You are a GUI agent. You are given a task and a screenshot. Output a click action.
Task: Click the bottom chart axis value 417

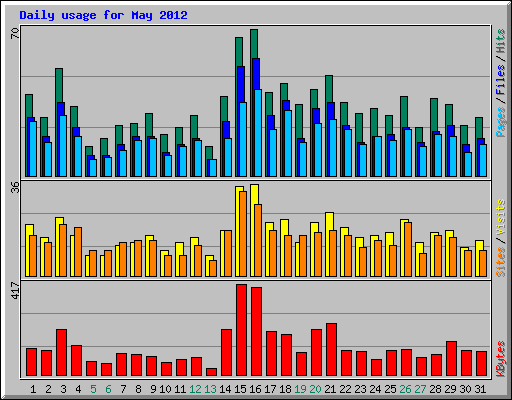tap(15, 290)
